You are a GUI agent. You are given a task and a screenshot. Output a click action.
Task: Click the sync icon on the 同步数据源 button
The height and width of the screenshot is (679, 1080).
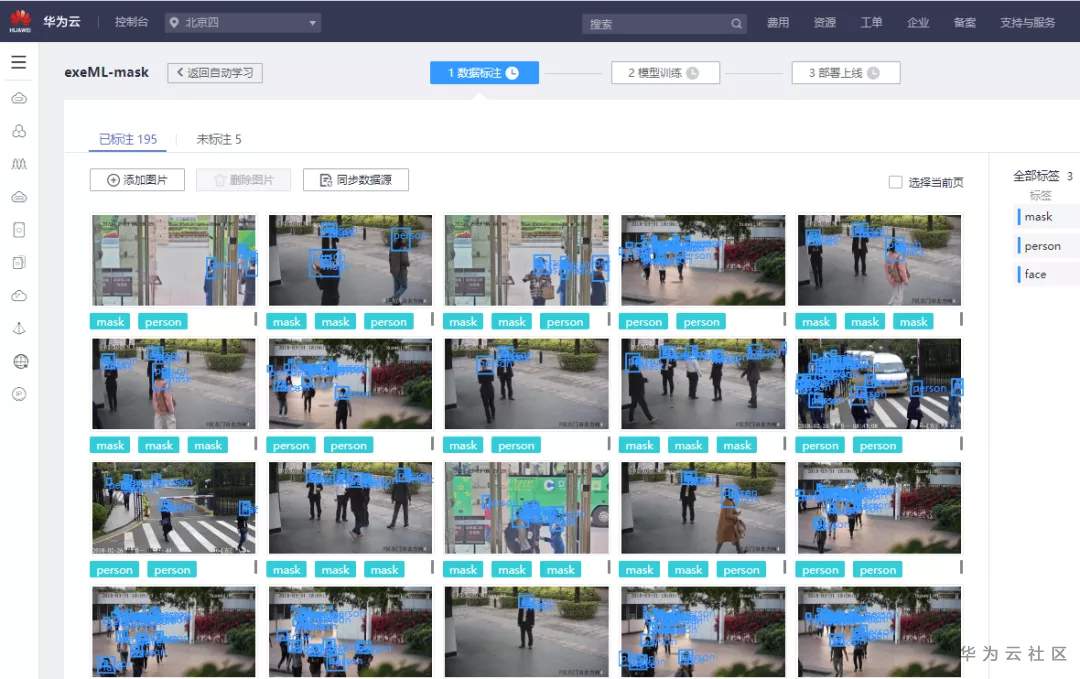tap(326, 180)
